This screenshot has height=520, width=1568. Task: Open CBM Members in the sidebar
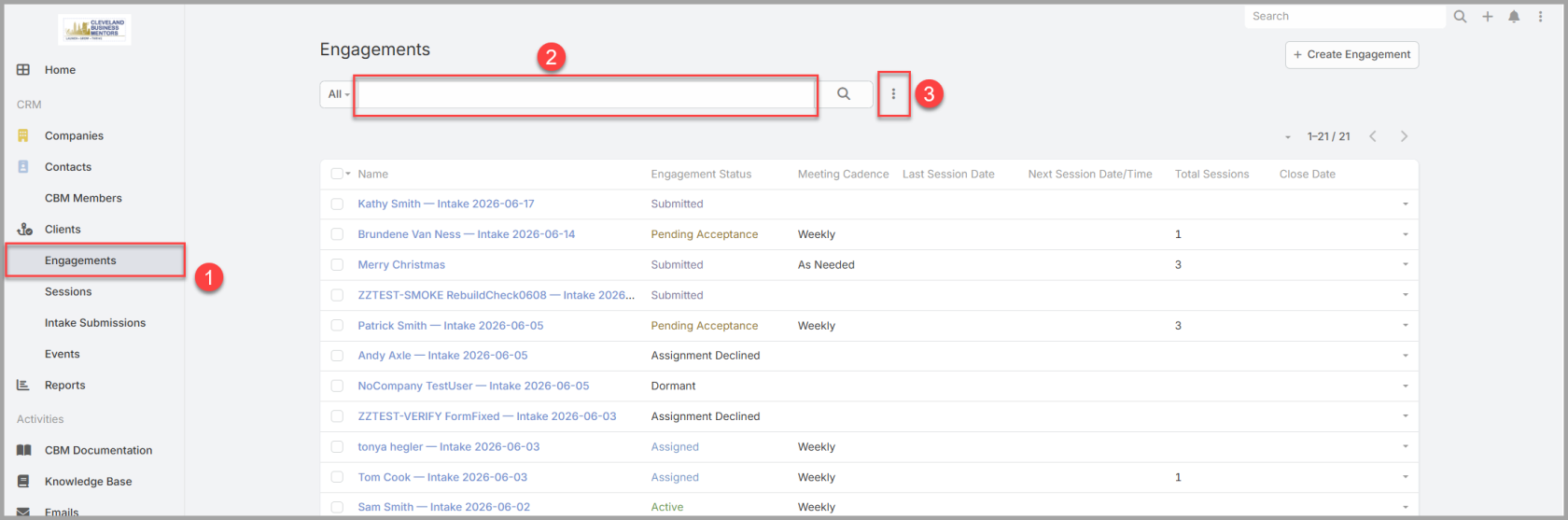83,199
